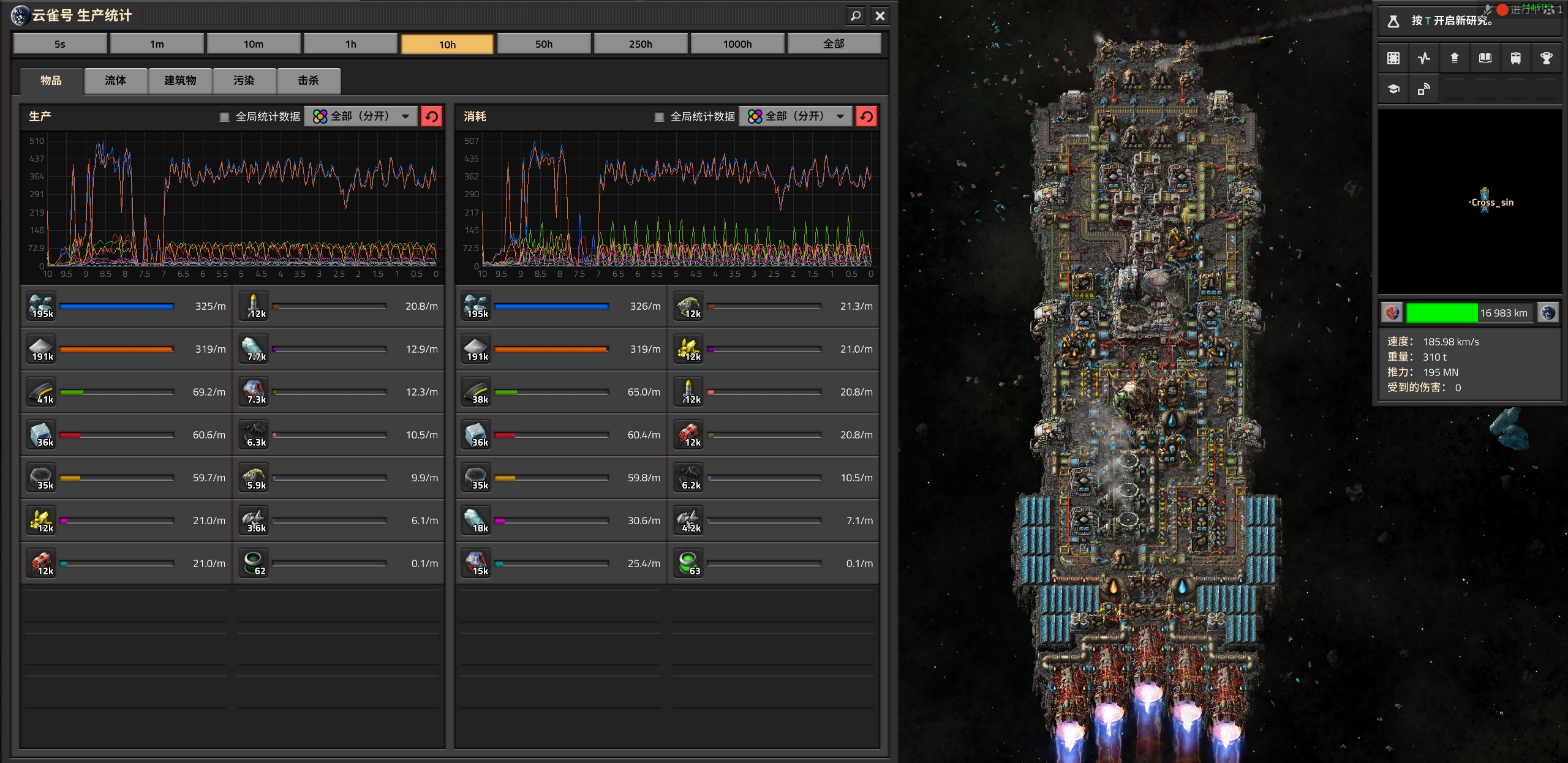Click the 速度 185.98 km/s readout
Image resolution: width=1568 pixels, height=763 pixels.
tap(1433, 342)
